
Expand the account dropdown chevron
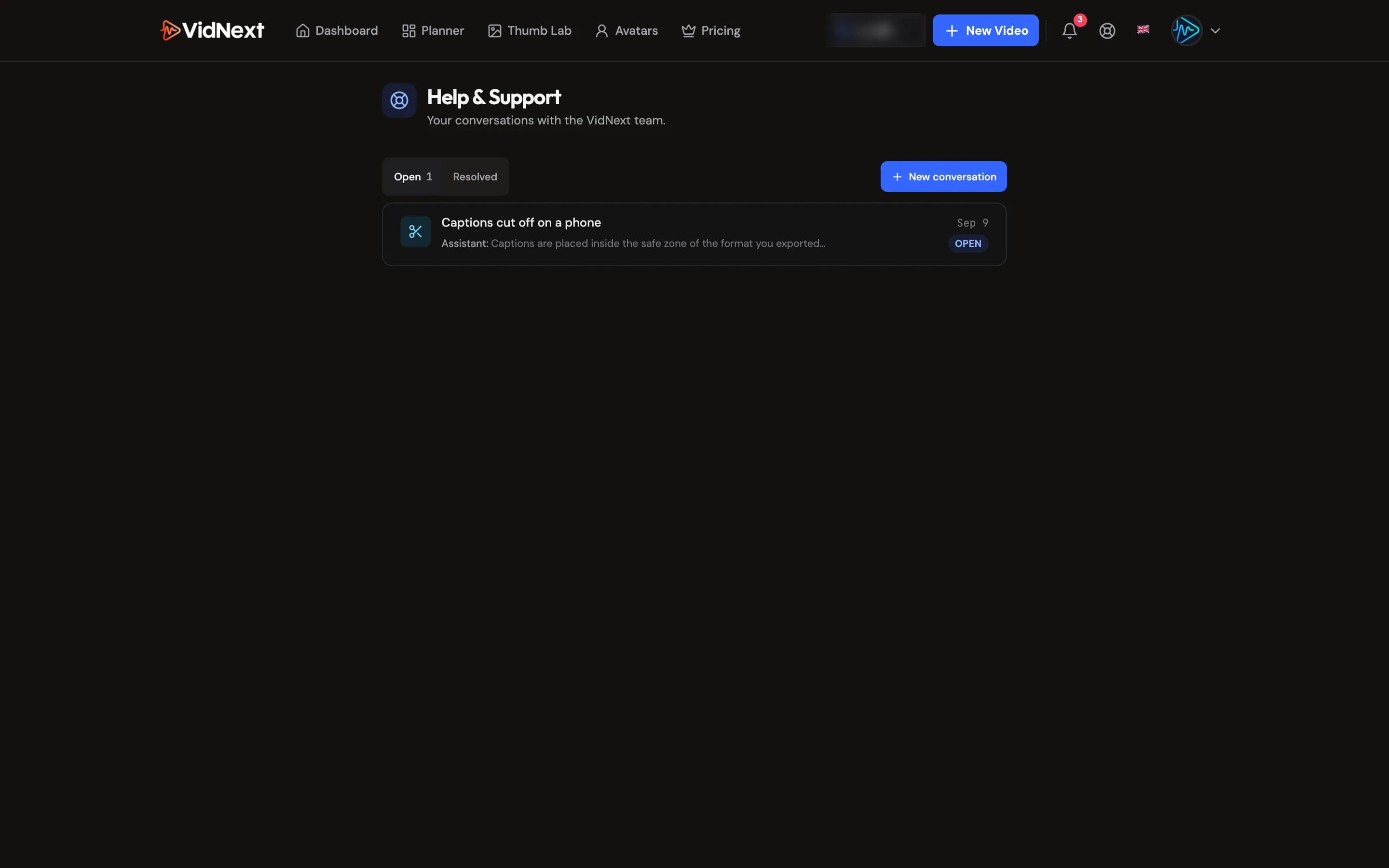(x=1215, y=31)
